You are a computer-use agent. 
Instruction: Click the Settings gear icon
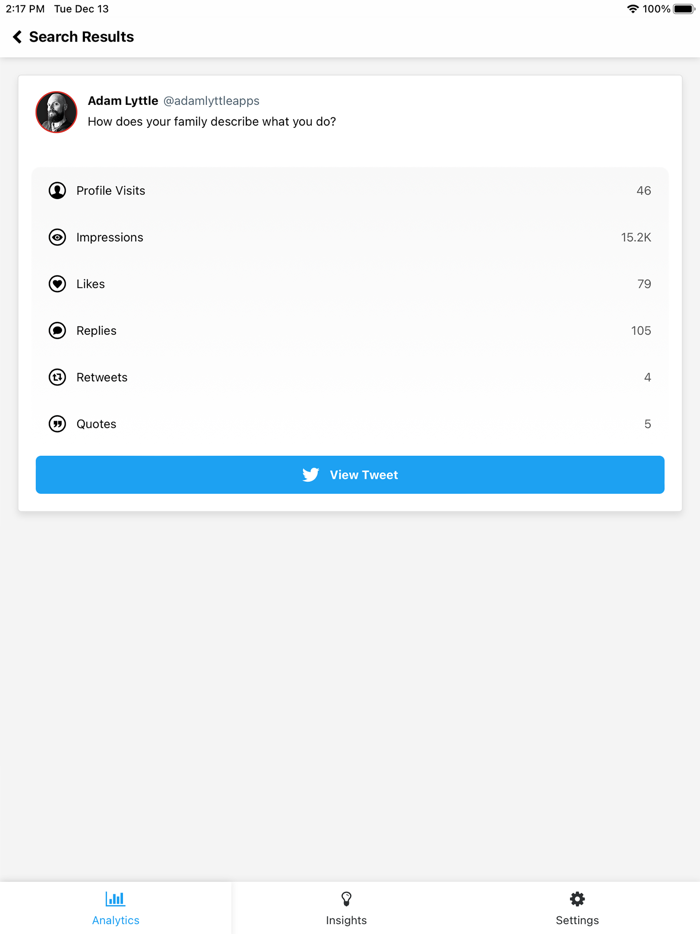tap(577, 899)
